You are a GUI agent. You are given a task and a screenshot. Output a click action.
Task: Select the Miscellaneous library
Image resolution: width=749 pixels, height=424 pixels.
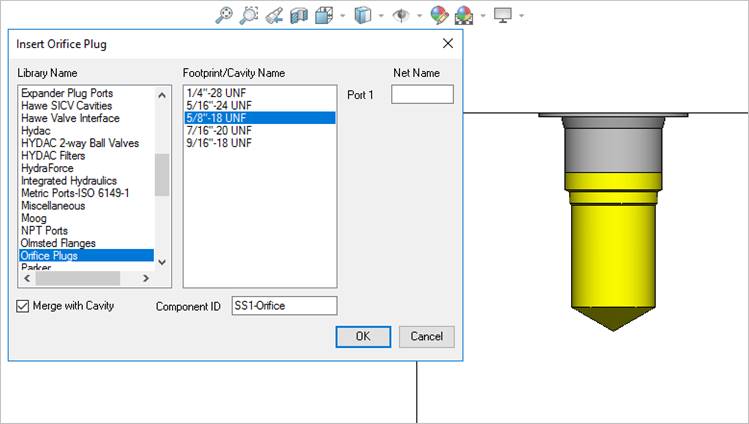[53, 206]
